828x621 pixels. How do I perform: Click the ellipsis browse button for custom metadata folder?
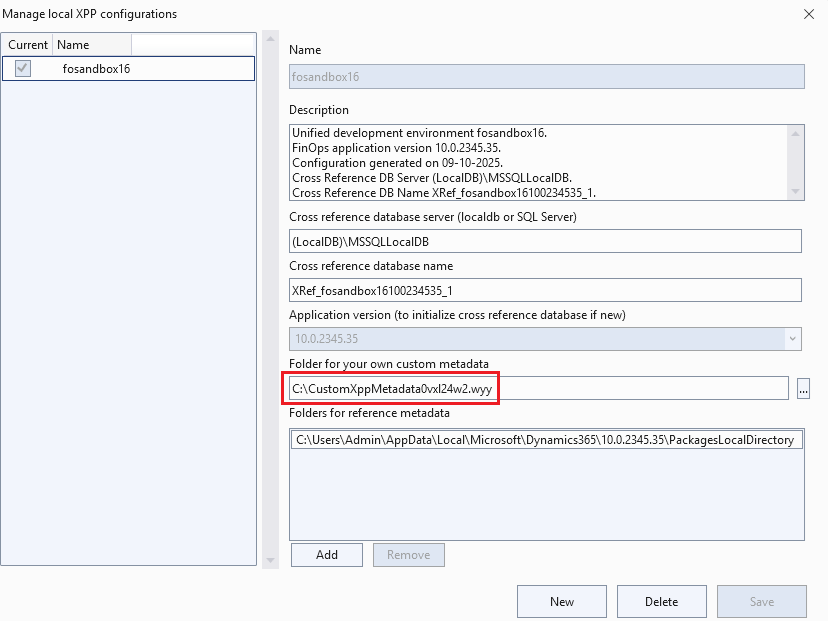tap(803, 390)
